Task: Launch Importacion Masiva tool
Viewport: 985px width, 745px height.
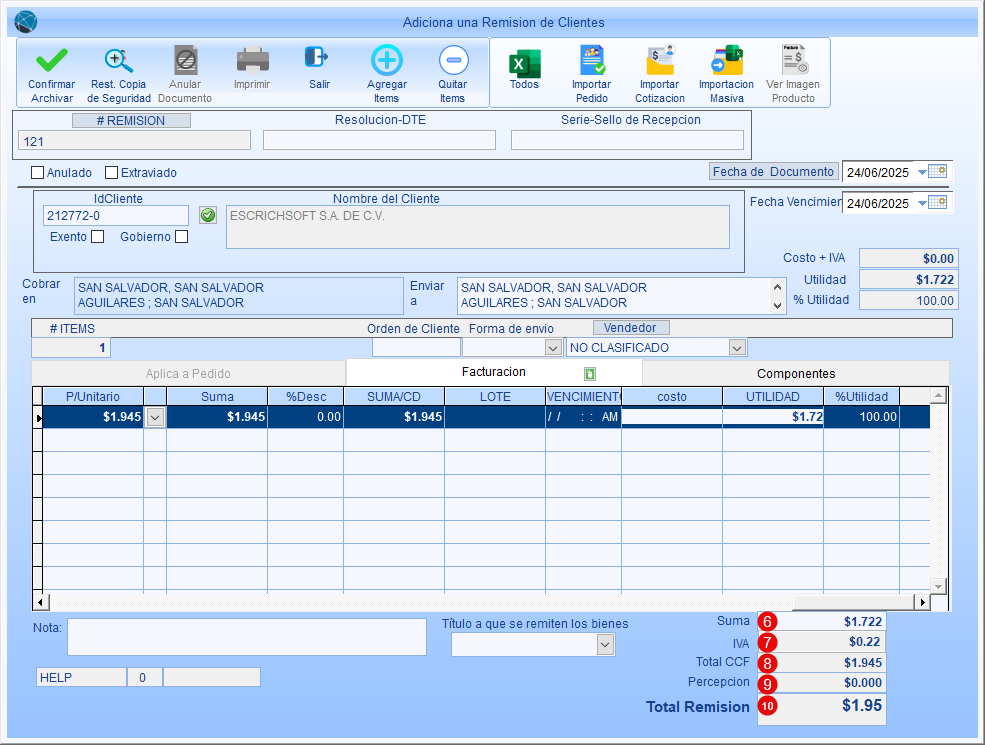Action: [726, 62]
